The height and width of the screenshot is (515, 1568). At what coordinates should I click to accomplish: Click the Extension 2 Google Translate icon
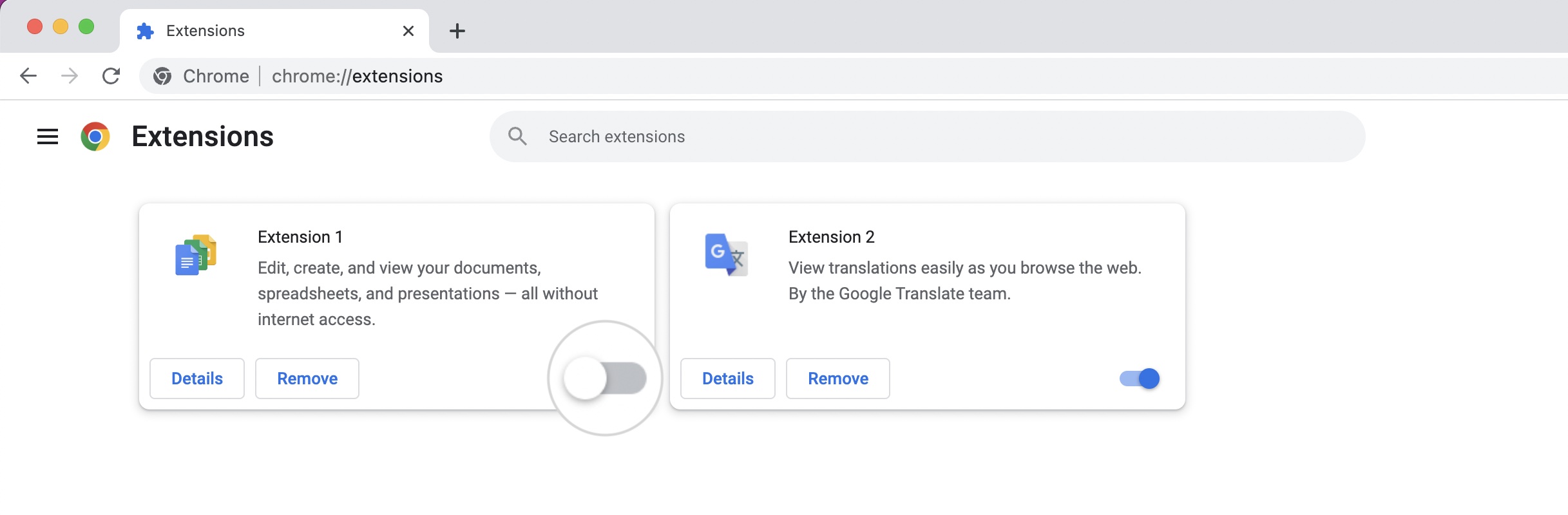pos(727,255)
